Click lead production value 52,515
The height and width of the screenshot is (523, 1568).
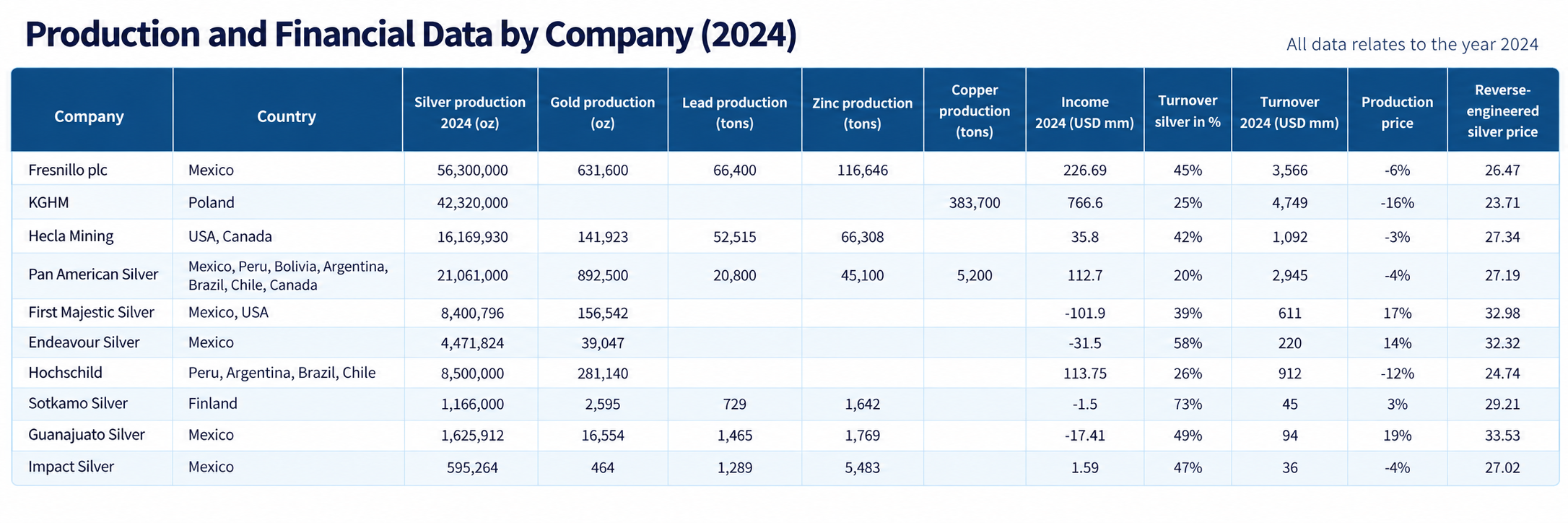click(x=735, y=237)
